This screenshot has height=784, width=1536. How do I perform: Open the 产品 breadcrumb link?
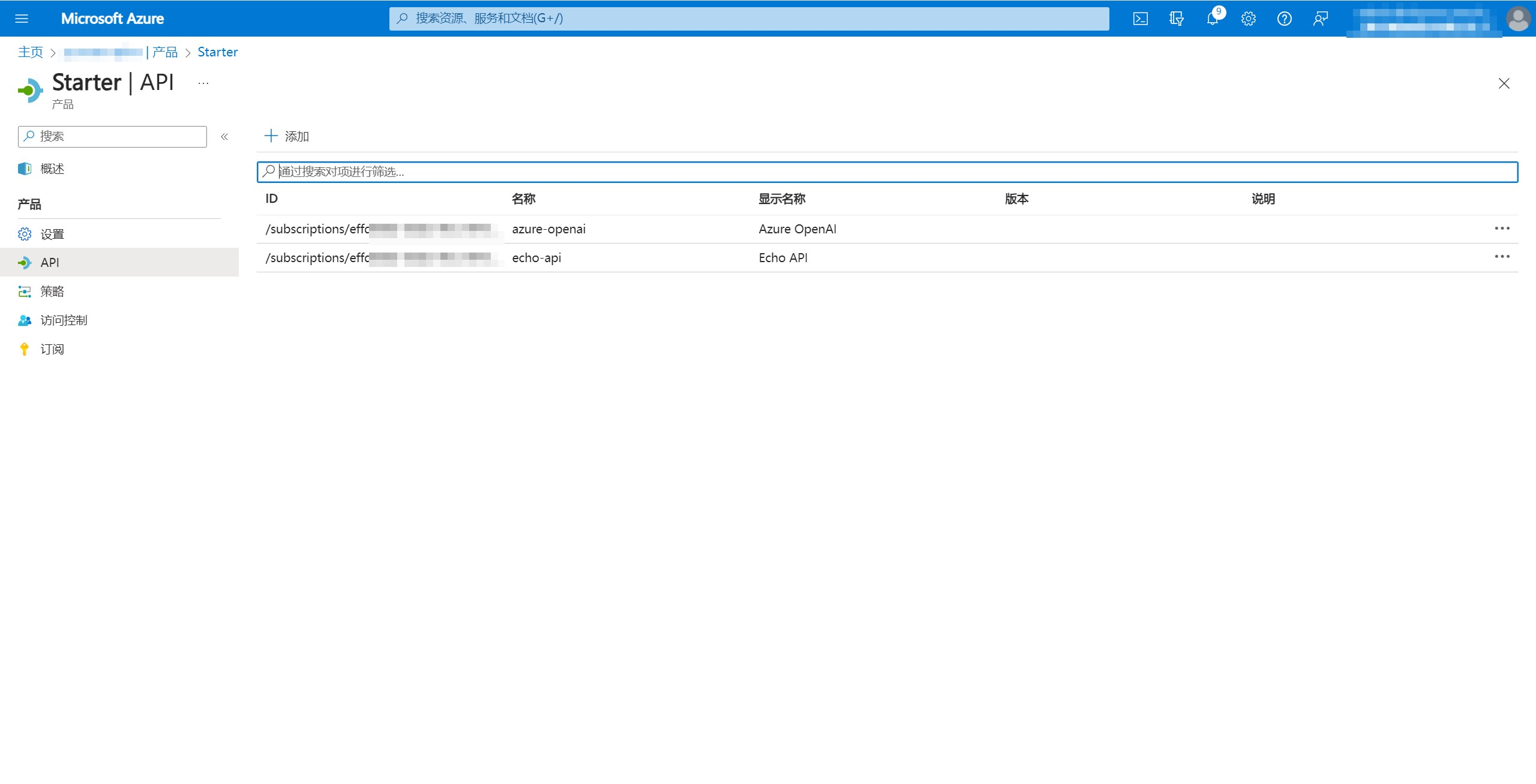coord(165,52)
